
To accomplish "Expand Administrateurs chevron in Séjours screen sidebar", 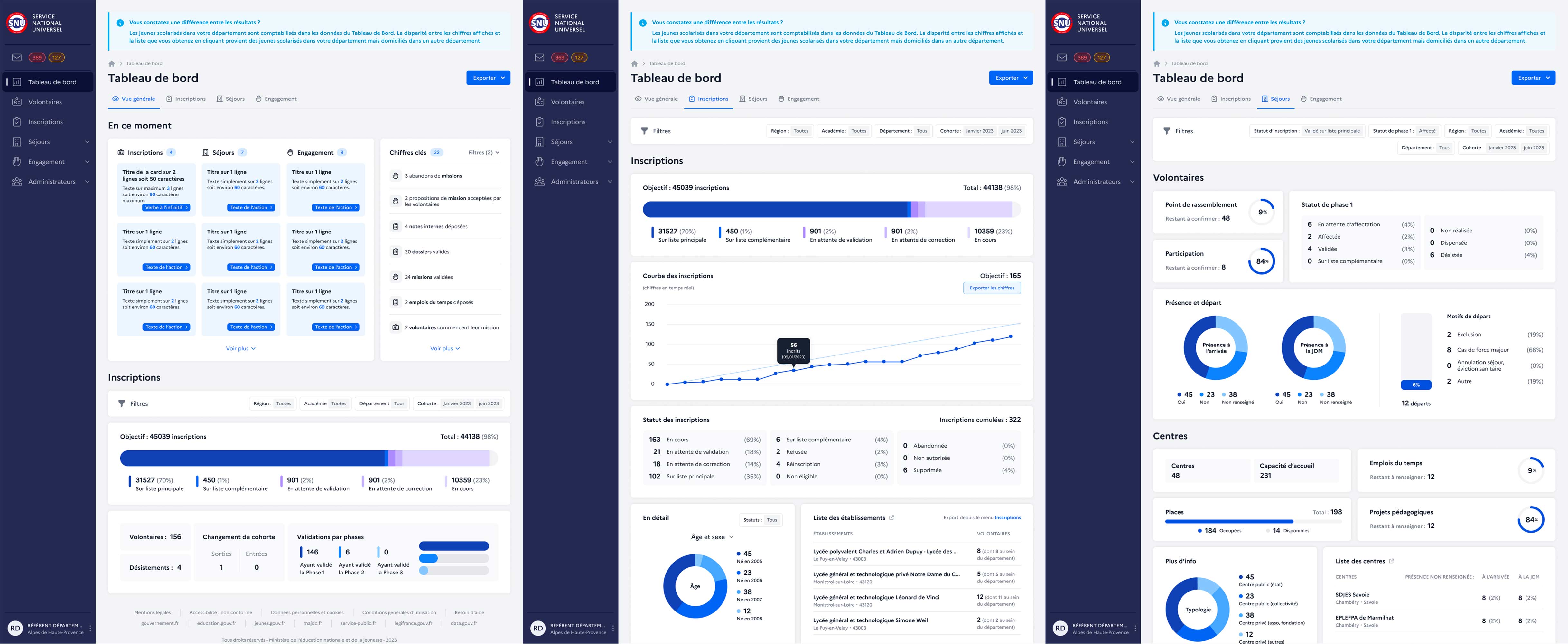I will [x=1132, y=182].
